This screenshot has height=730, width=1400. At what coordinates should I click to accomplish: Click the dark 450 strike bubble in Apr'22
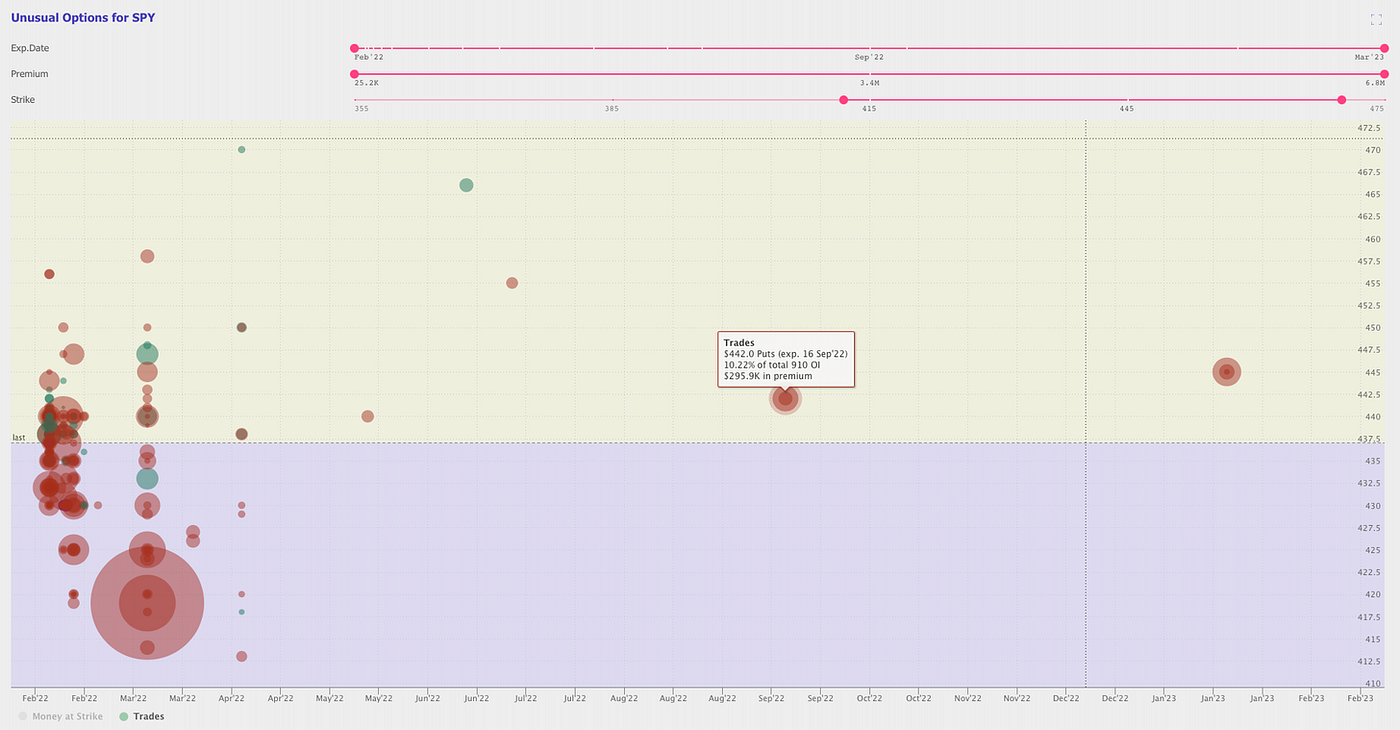point(242,327)
